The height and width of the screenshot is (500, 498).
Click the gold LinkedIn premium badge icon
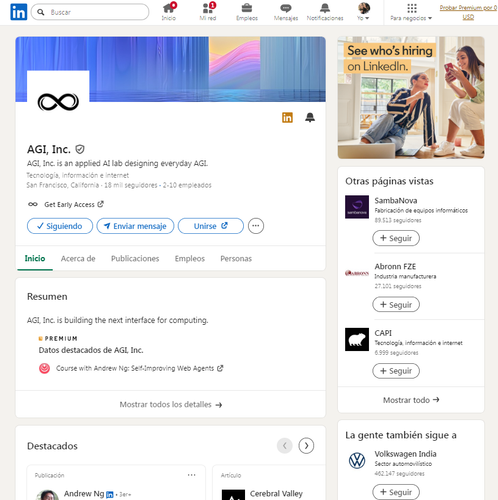(287, 117)
